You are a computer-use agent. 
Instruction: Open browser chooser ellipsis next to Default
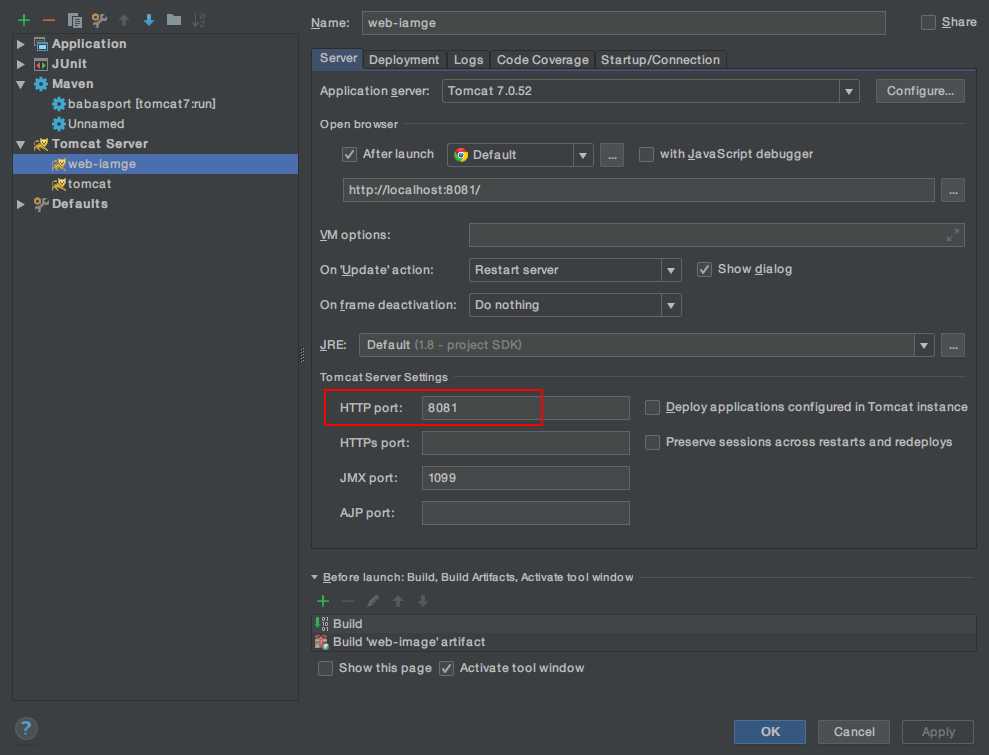point(612,155)
